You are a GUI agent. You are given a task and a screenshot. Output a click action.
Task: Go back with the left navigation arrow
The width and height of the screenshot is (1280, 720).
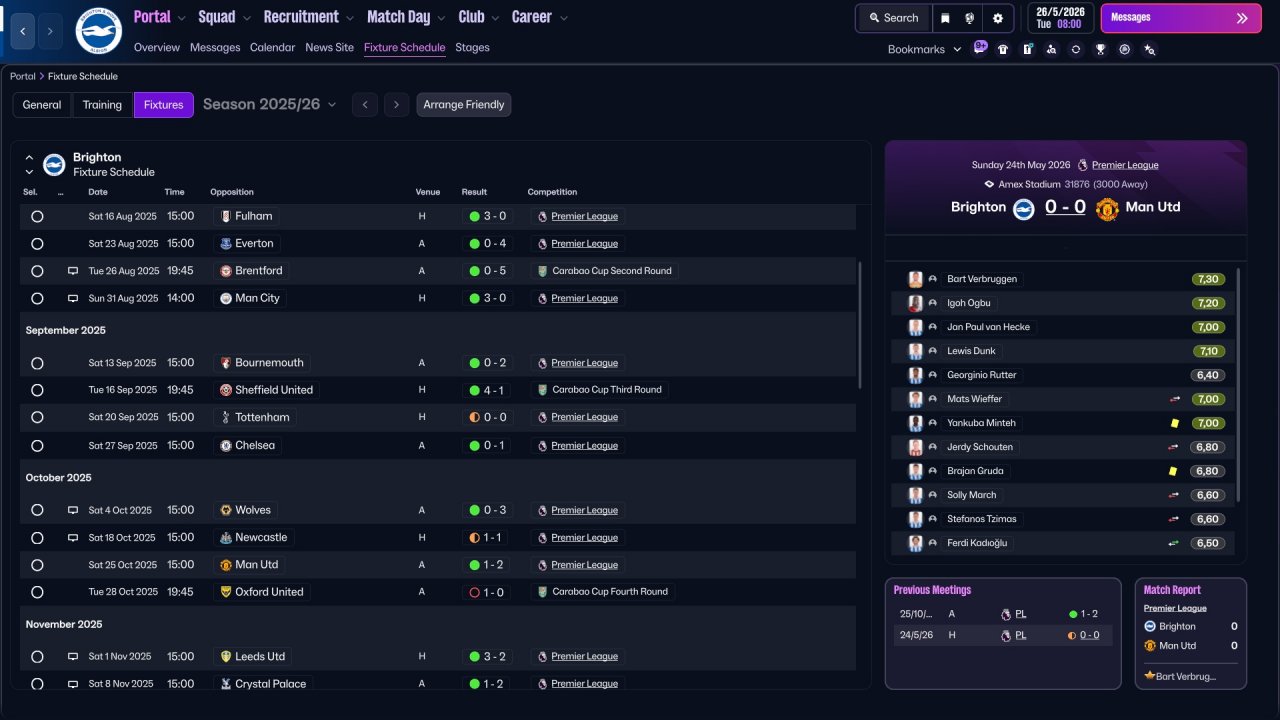pyautogui.click(x=24, y=32)
